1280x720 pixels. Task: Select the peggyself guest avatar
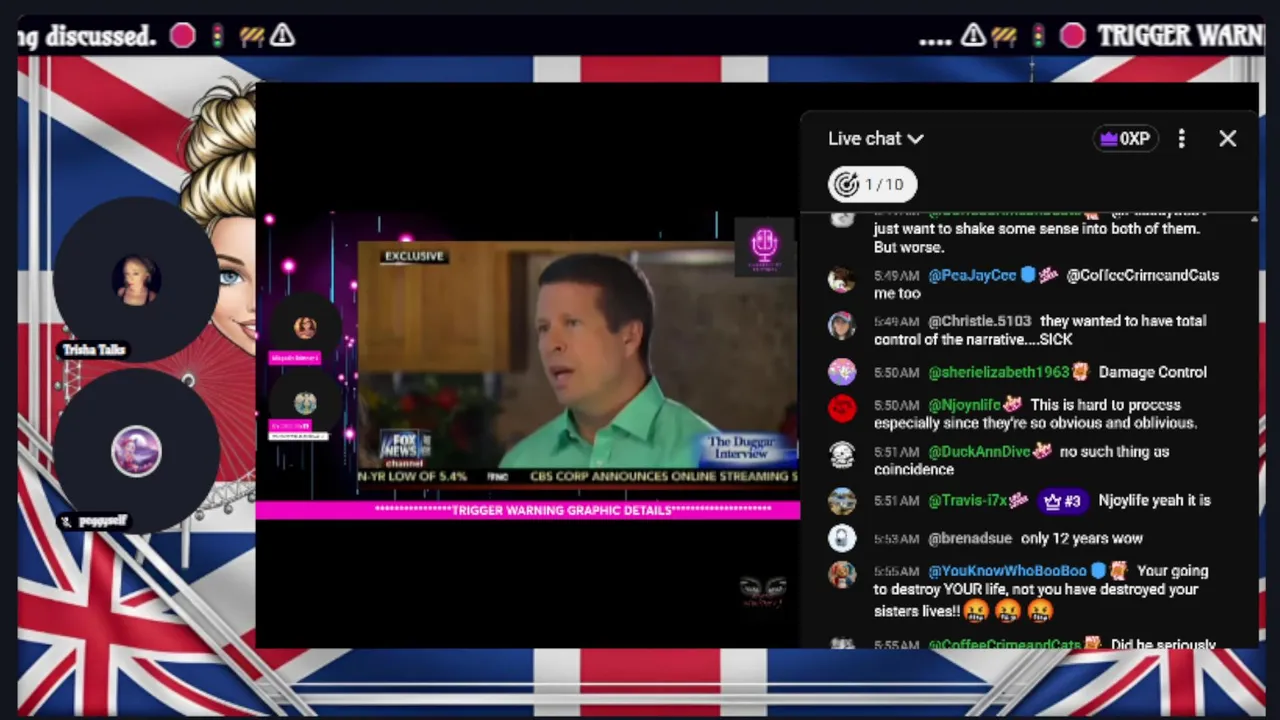[136, 451]
